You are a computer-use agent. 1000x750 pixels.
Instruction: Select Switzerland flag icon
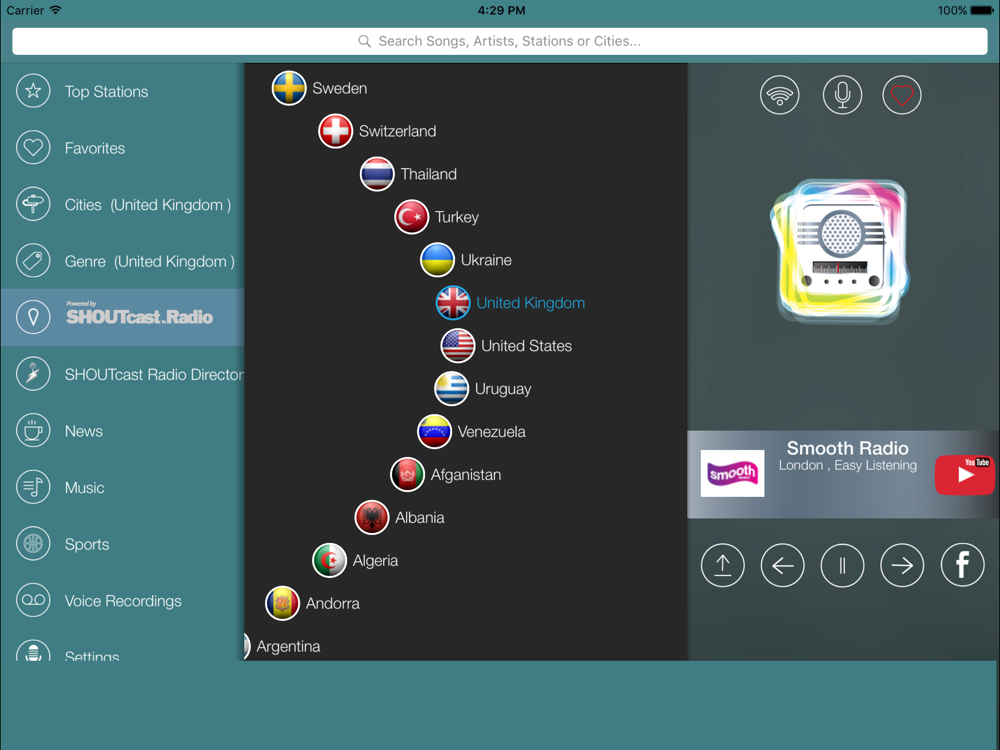tap(335, 131)
